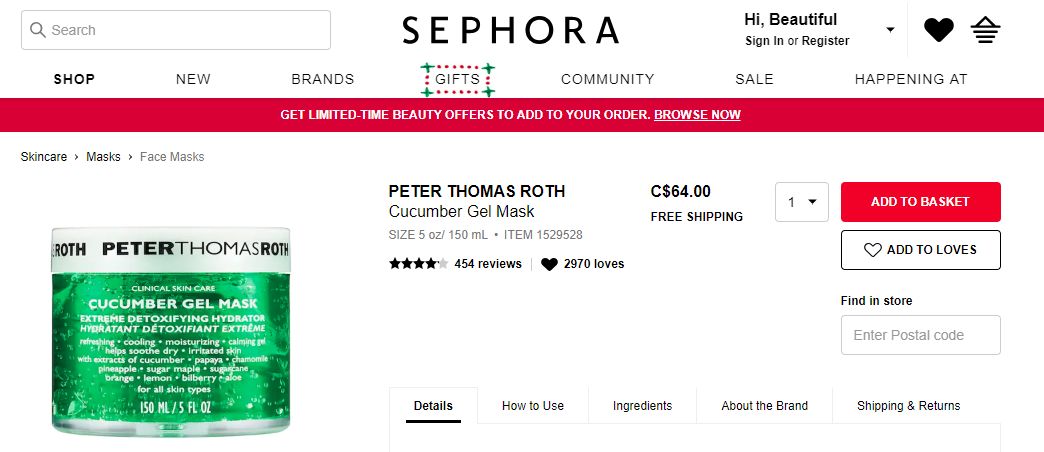Open the Brands menu
This screenshot has height=452, width=1044.
[323, 79]
